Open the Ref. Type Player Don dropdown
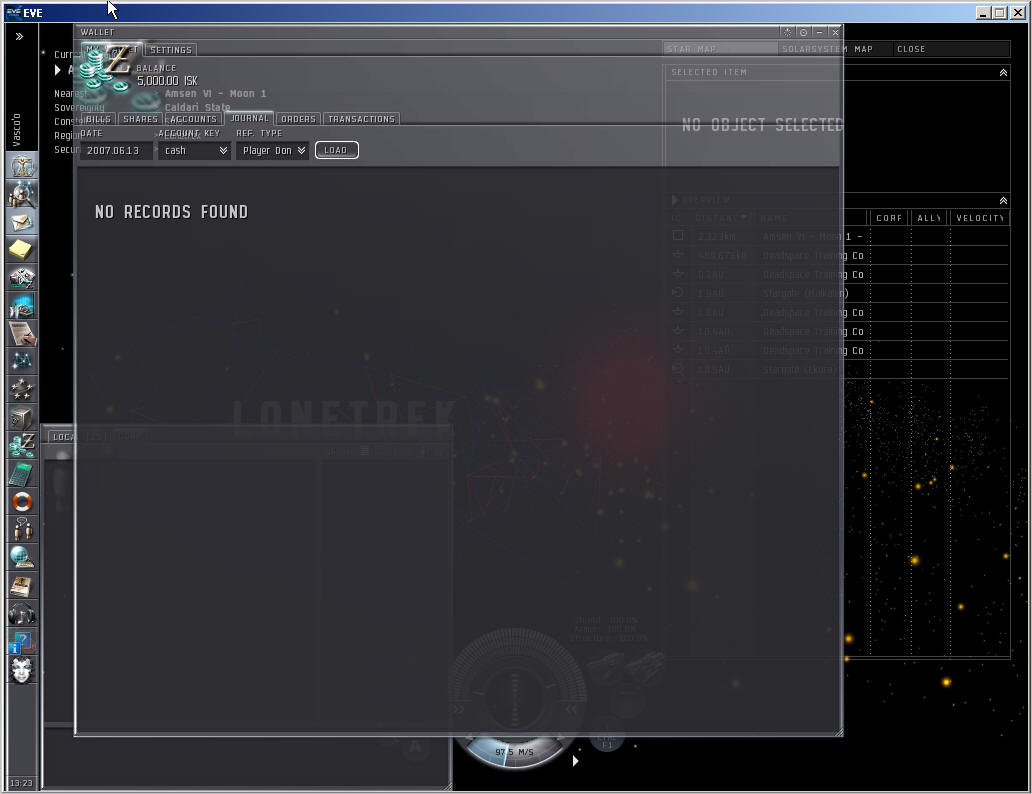1032x794 pixels. 272,151
